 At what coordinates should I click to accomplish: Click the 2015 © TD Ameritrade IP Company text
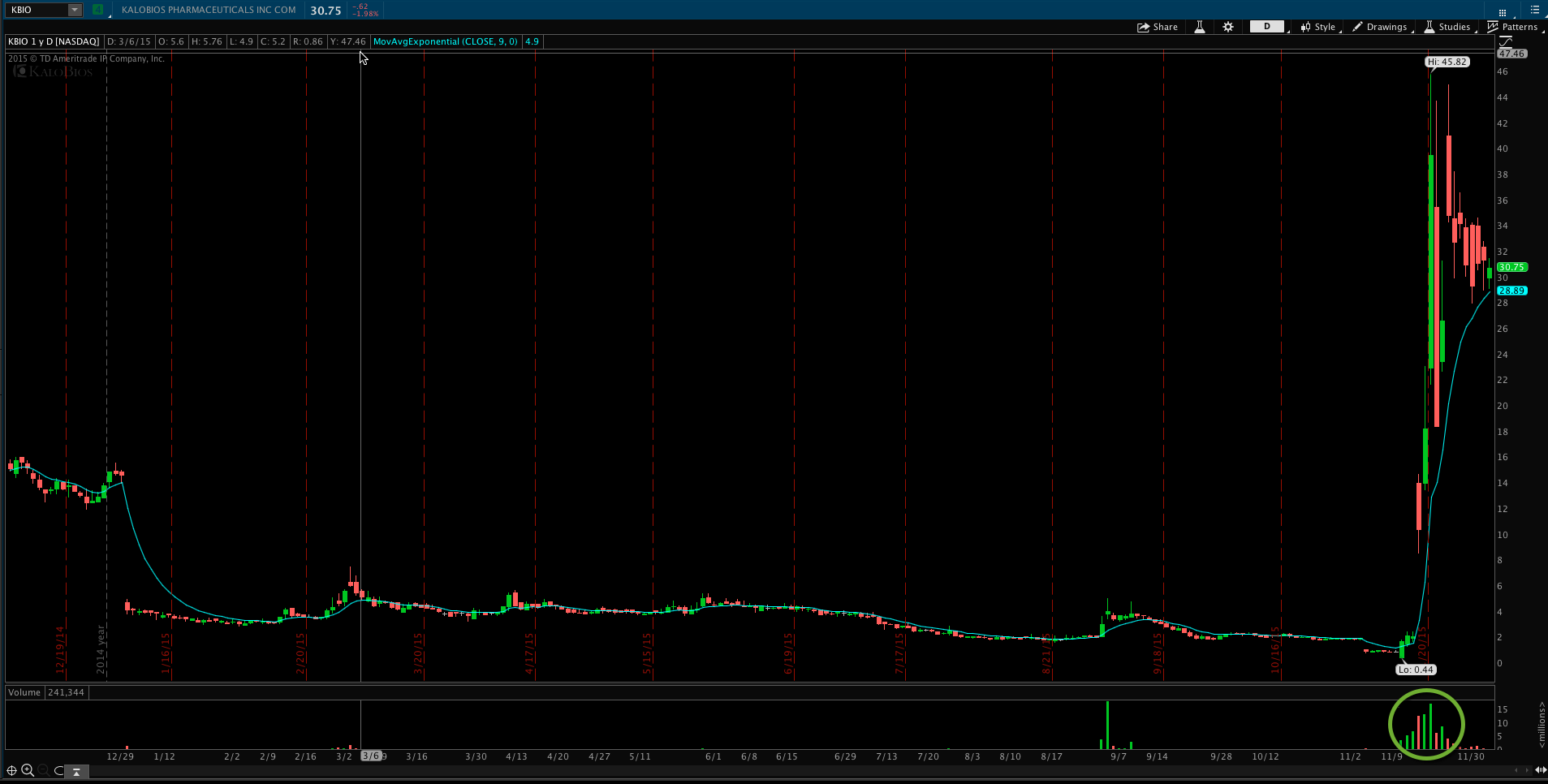point(86,58)
